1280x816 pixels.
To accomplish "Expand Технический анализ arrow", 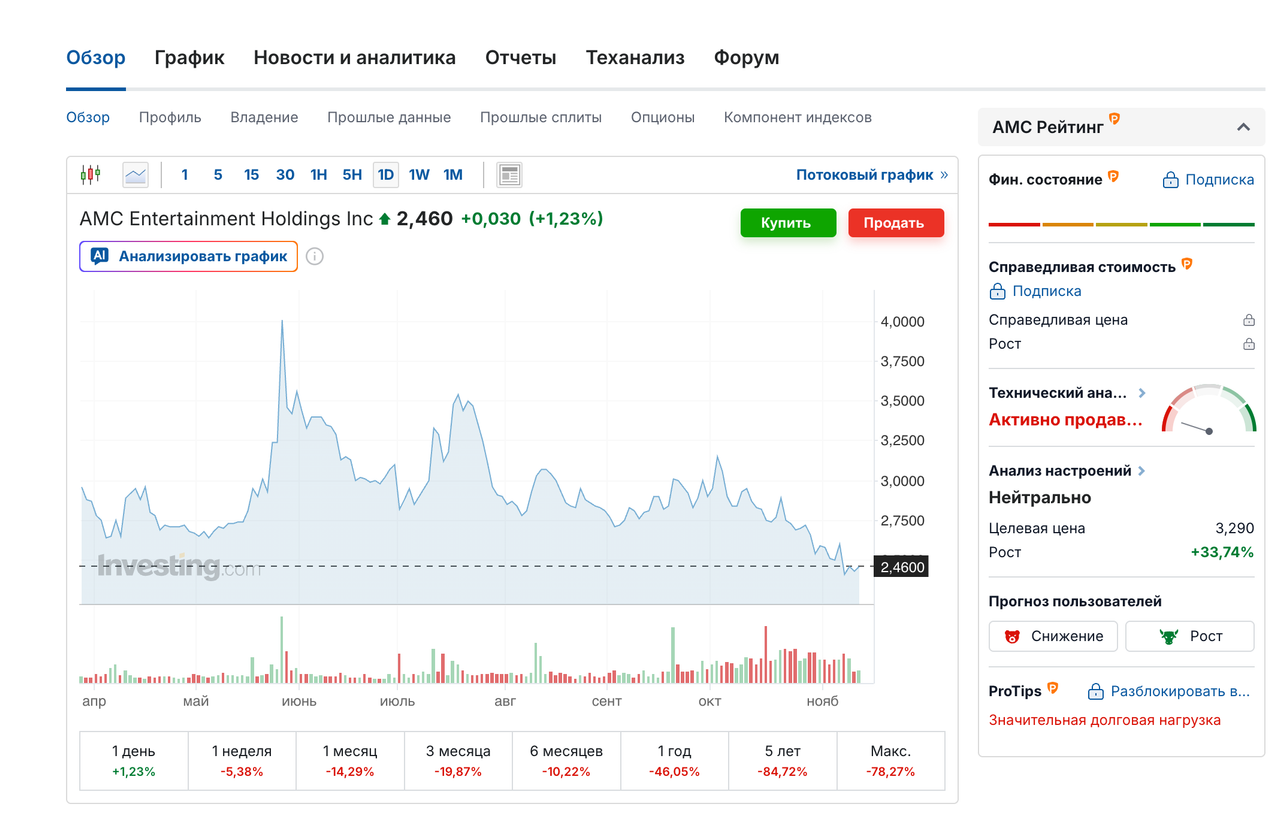I will [x=1142, y=393].
